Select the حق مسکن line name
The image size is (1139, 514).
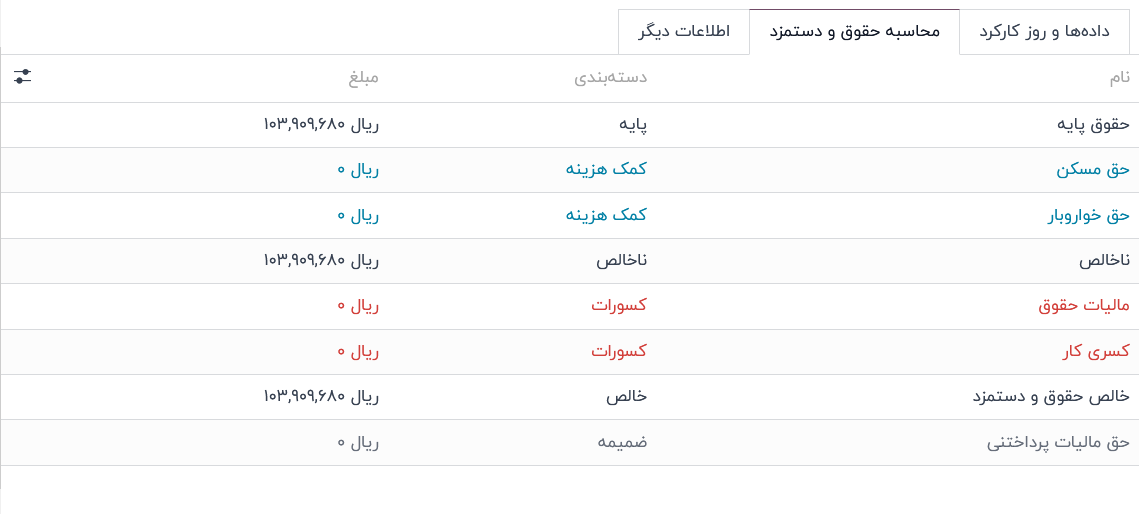(x=1092, y=170)
